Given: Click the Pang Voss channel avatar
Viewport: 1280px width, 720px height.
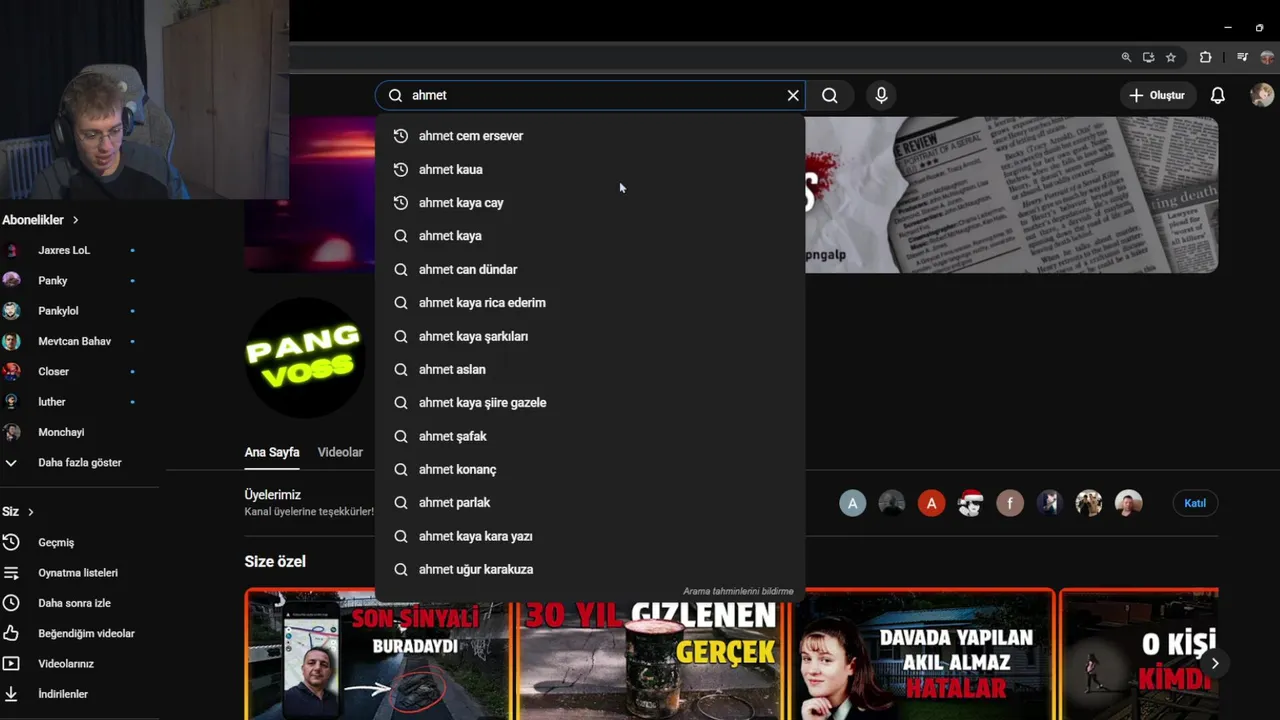Looking at the screenshot, I should click(305, 358).
